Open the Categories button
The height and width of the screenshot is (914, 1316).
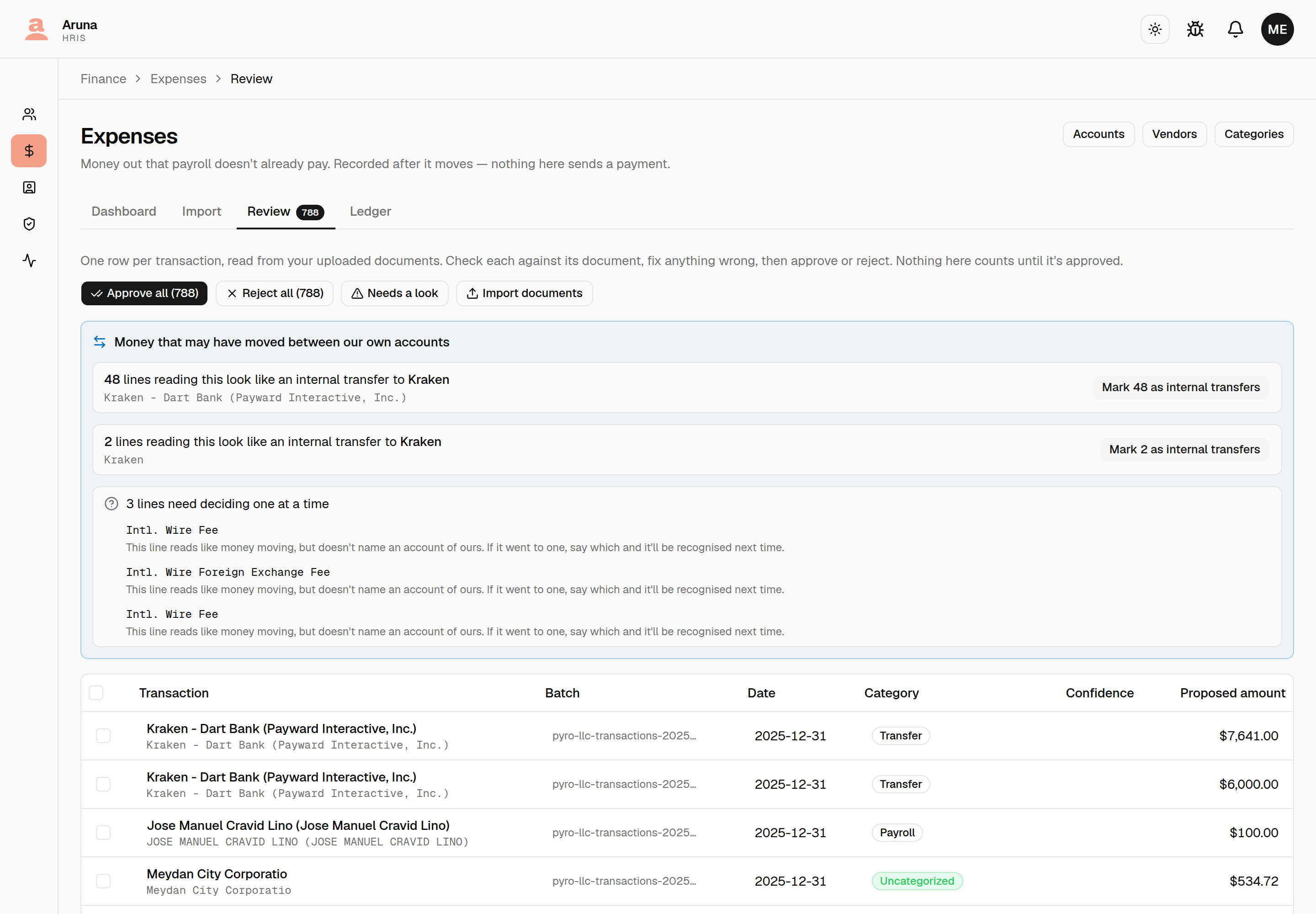tap(1253, 134)
